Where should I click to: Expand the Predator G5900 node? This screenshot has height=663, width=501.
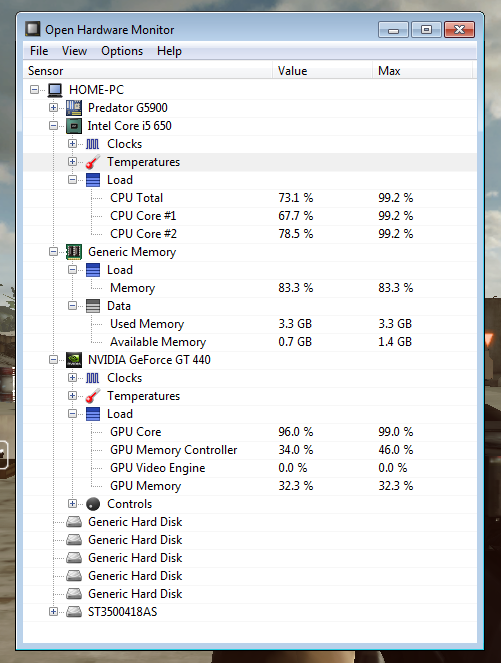(53, 107)
